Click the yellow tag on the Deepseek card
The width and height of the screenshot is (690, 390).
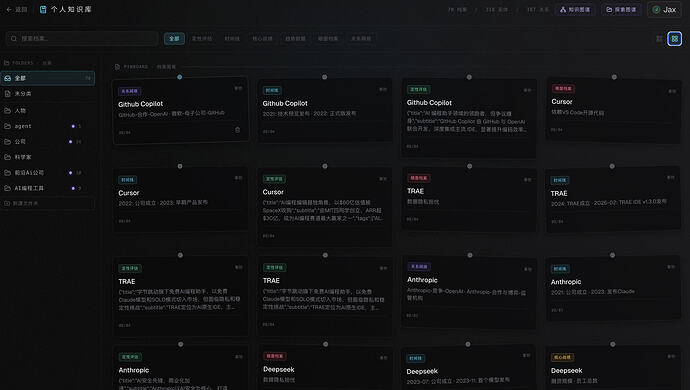coord(562,357)
